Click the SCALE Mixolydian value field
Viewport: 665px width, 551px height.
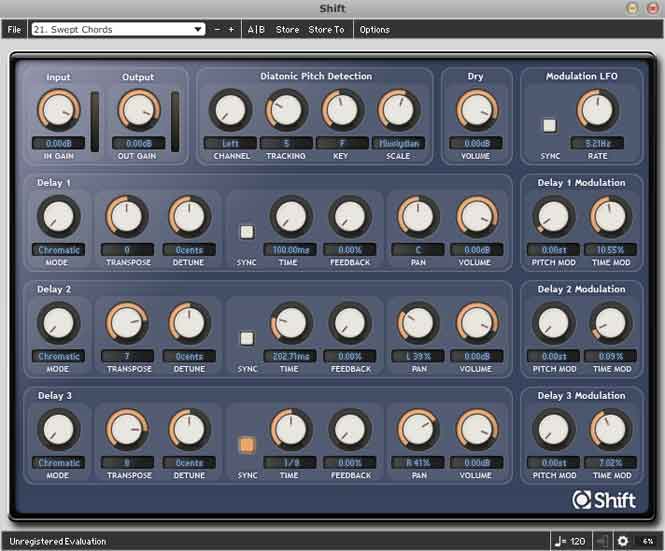click(x=398, y=143)
